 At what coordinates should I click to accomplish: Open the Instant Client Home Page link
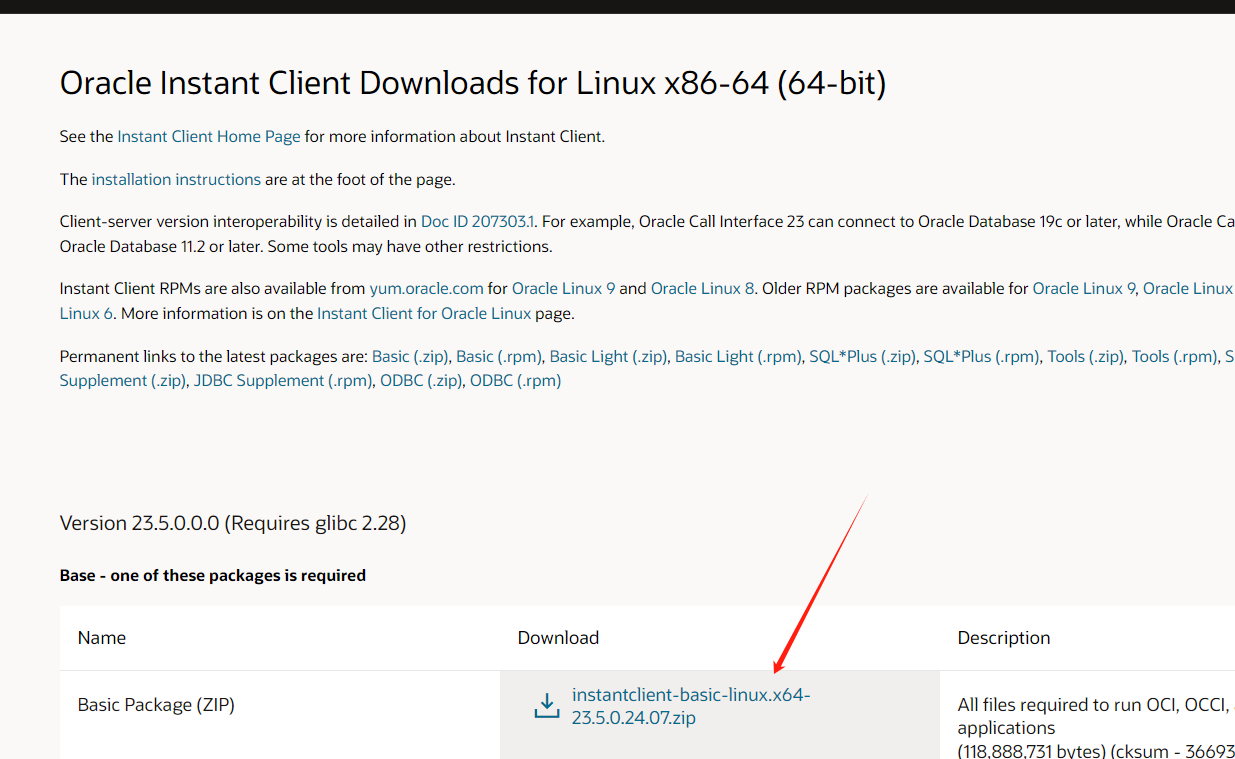click(209, 136)
